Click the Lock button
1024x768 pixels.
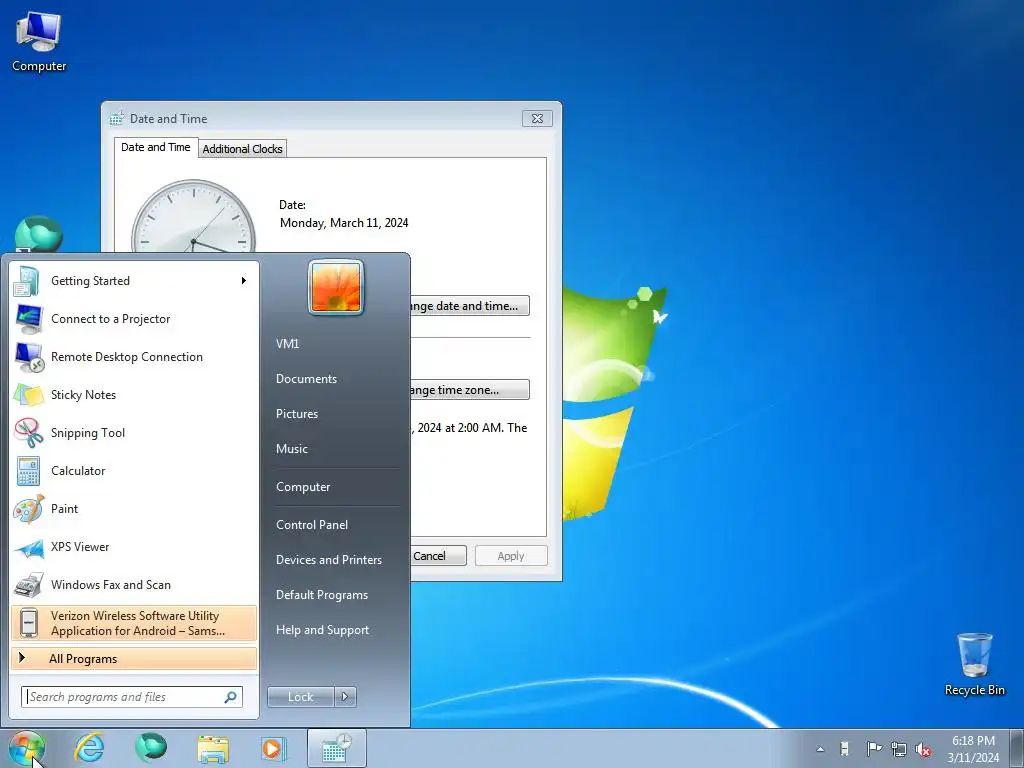pos(300,697)
